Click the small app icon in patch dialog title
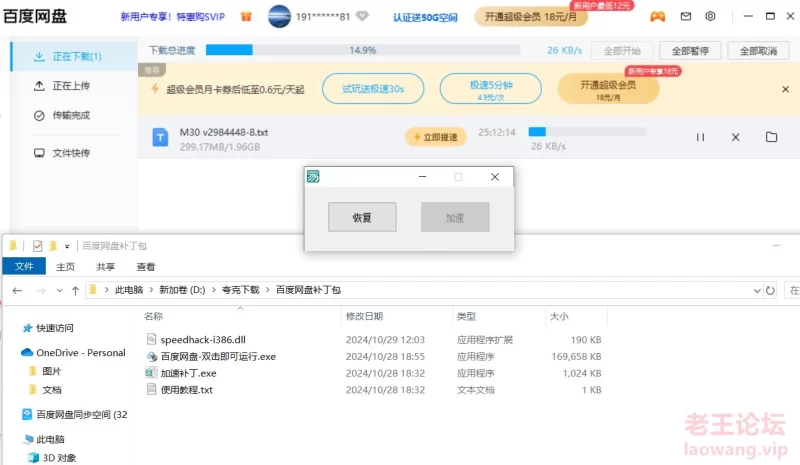This screenshot has height=465, width=800. [313, 177]
